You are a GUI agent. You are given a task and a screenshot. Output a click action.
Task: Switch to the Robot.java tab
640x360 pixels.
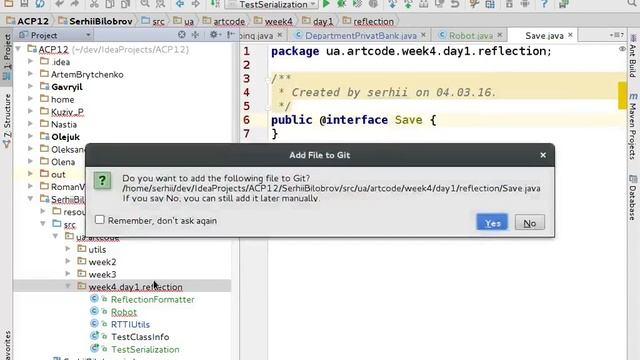click(471, 36)
